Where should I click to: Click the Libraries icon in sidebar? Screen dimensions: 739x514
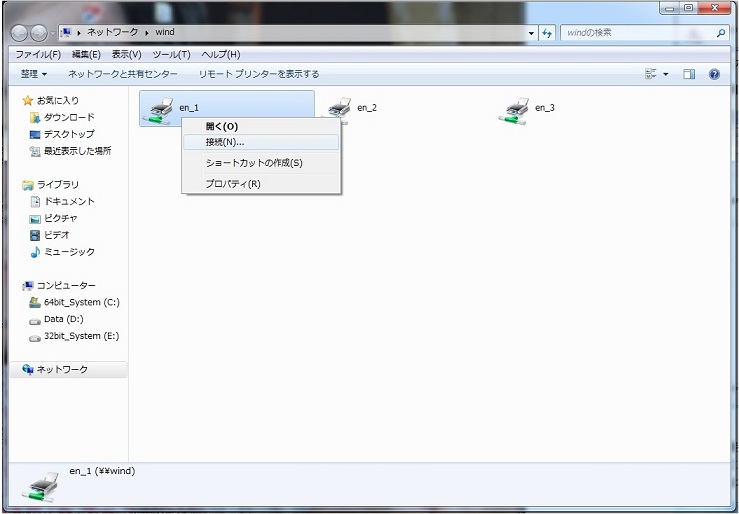[x=28, y=185]
